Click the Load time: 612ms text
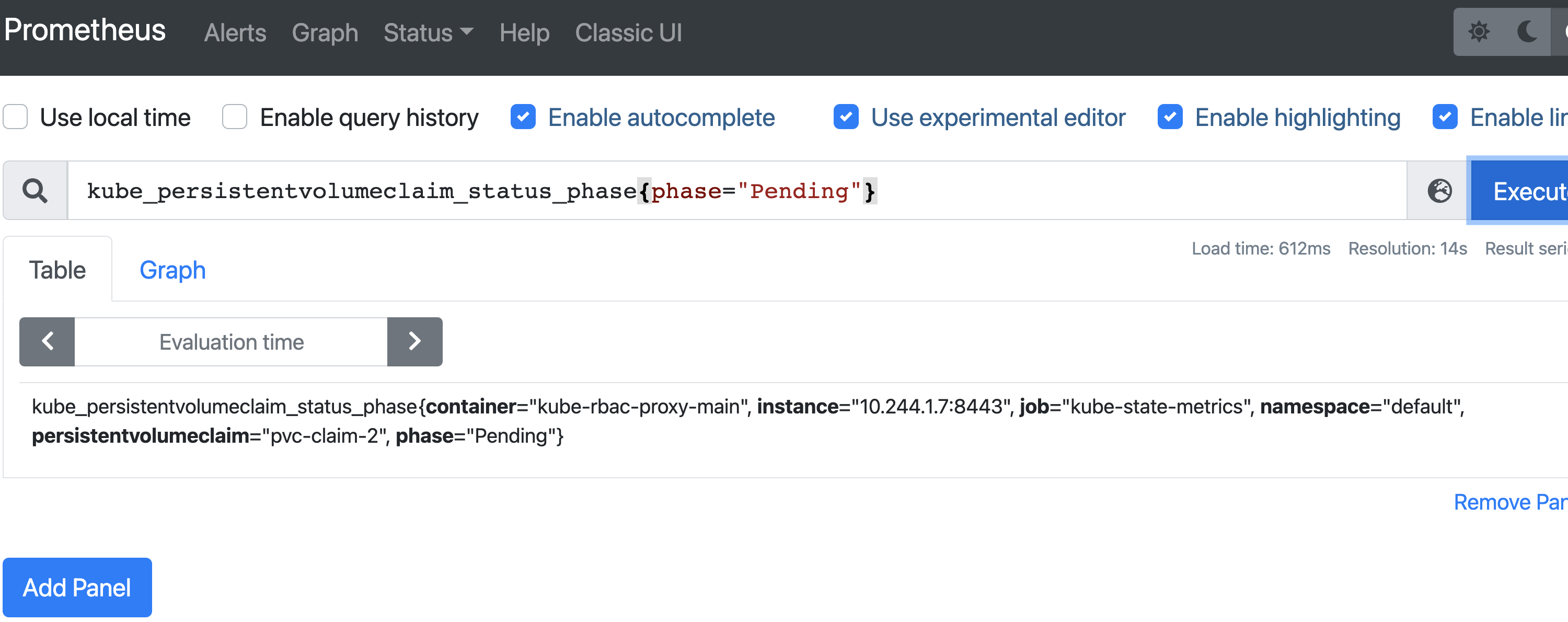This screenshot has width=1568, height=622. 1261,248
